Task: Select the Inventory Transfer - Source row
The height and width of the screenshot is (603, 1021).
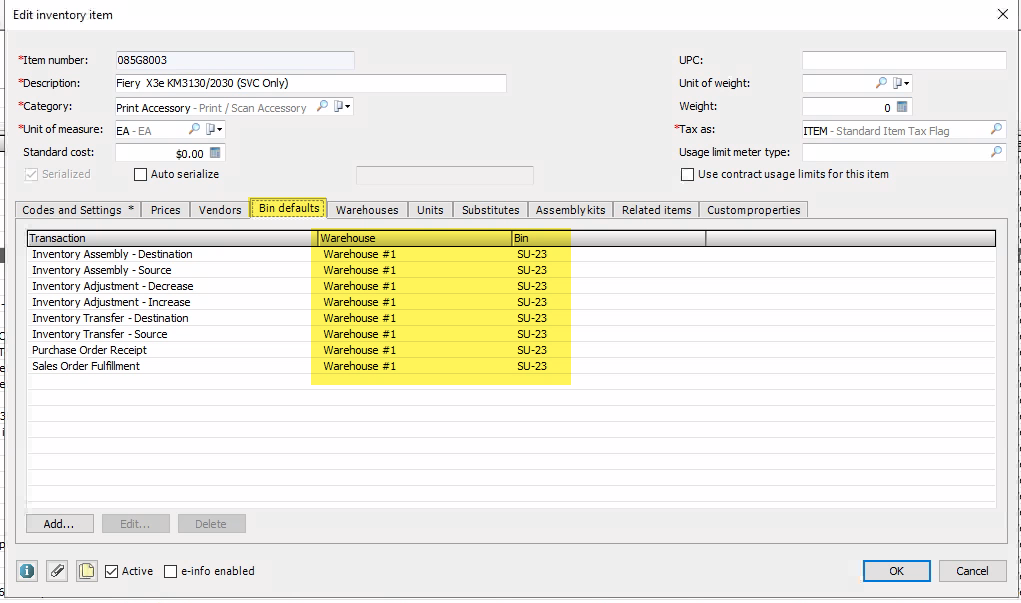Action: (511, 334)
